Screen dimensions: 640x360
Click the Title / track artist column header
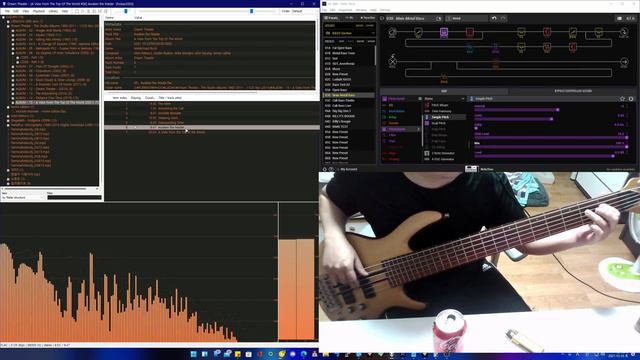[x=170, y=98]
